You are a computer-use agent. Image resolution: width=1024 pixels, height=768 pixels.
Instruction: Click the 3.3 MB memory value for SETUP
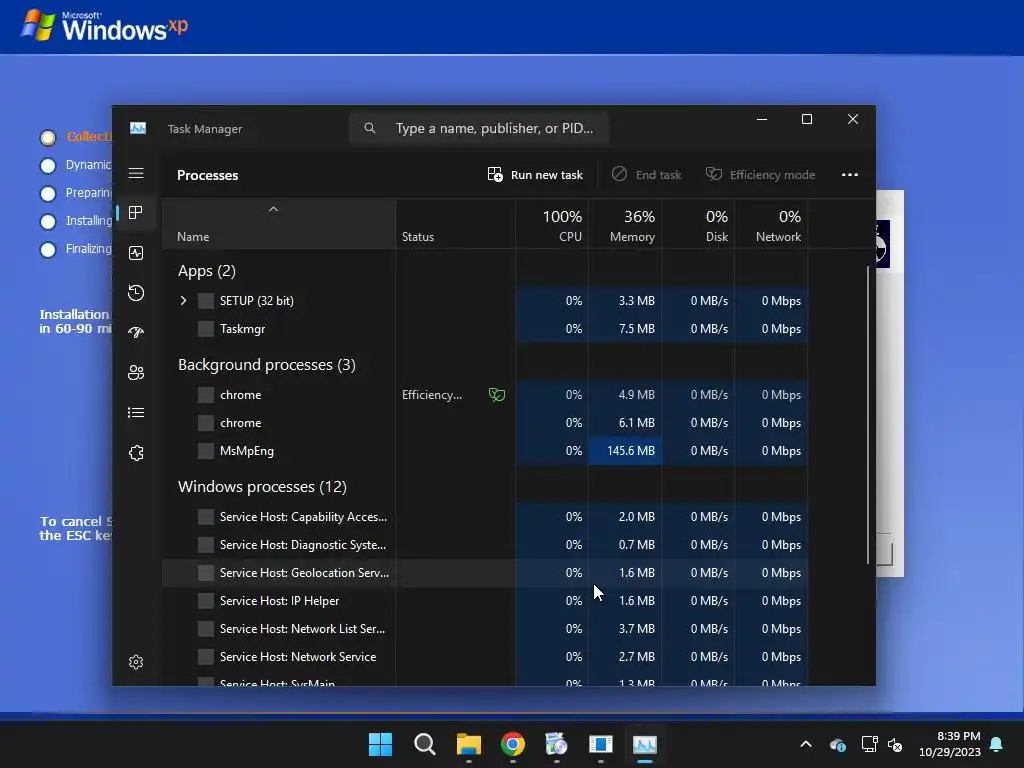[637, 300]
